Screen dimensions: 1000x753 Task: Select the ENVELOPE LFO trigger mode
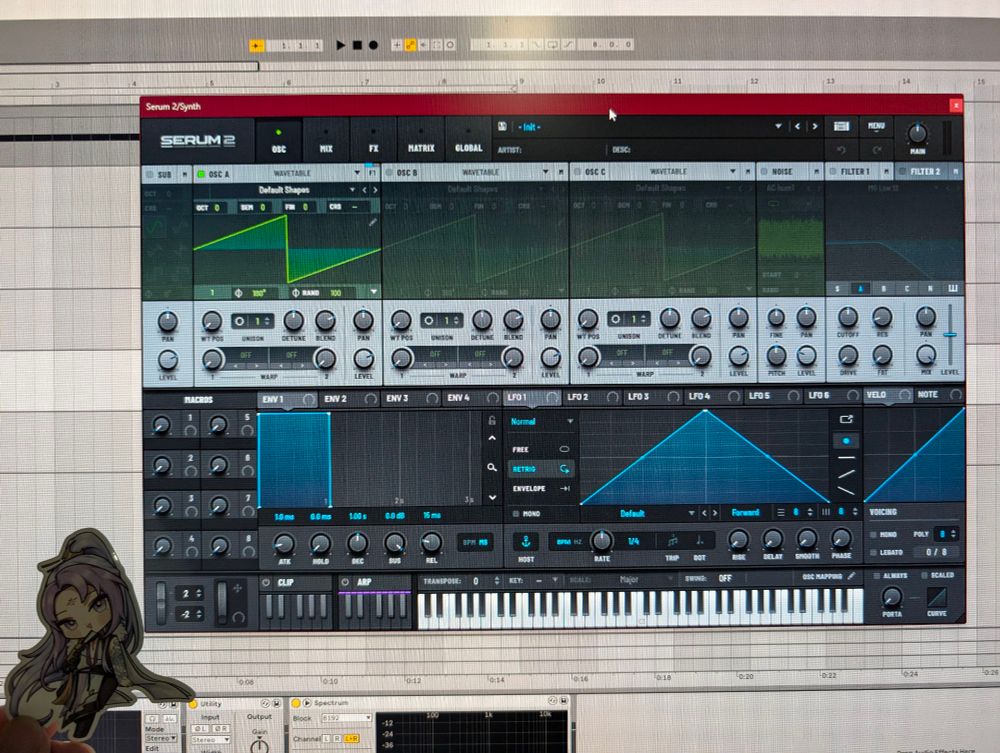point(540,489)
